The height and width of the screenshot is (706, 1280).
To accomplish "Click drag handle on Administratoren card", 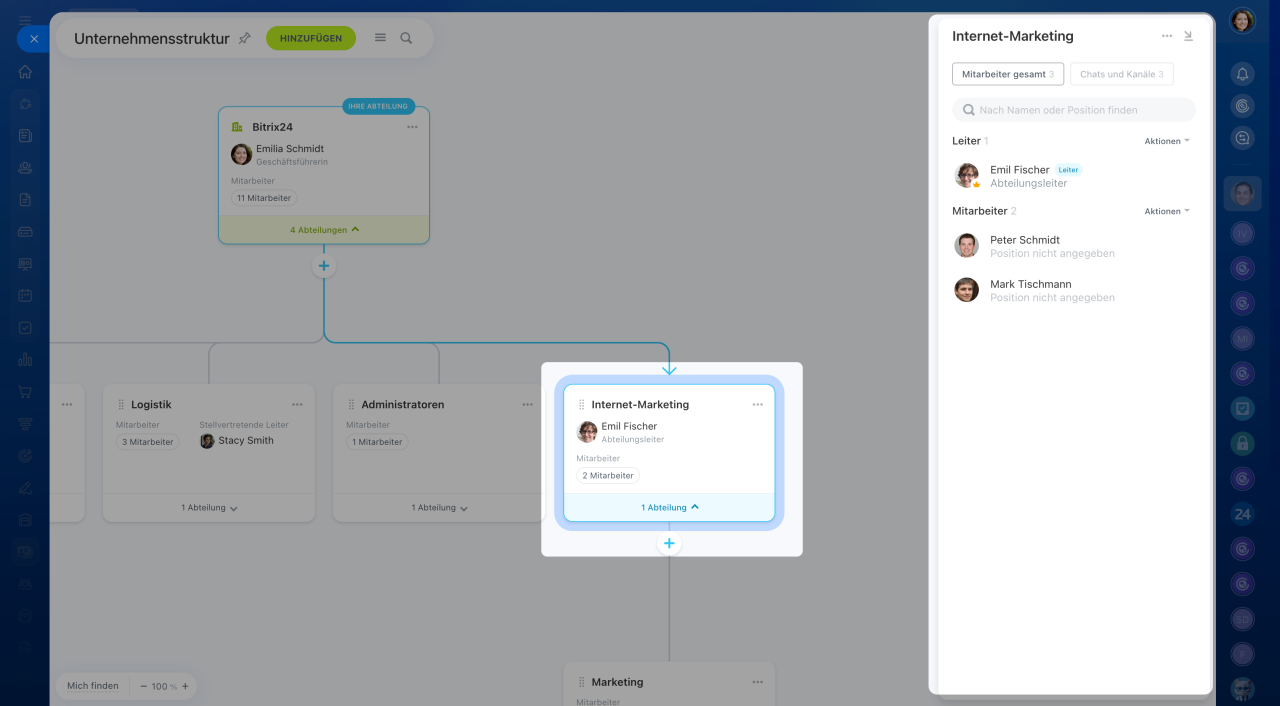I will pyautogui.click(x=351, y=405).
